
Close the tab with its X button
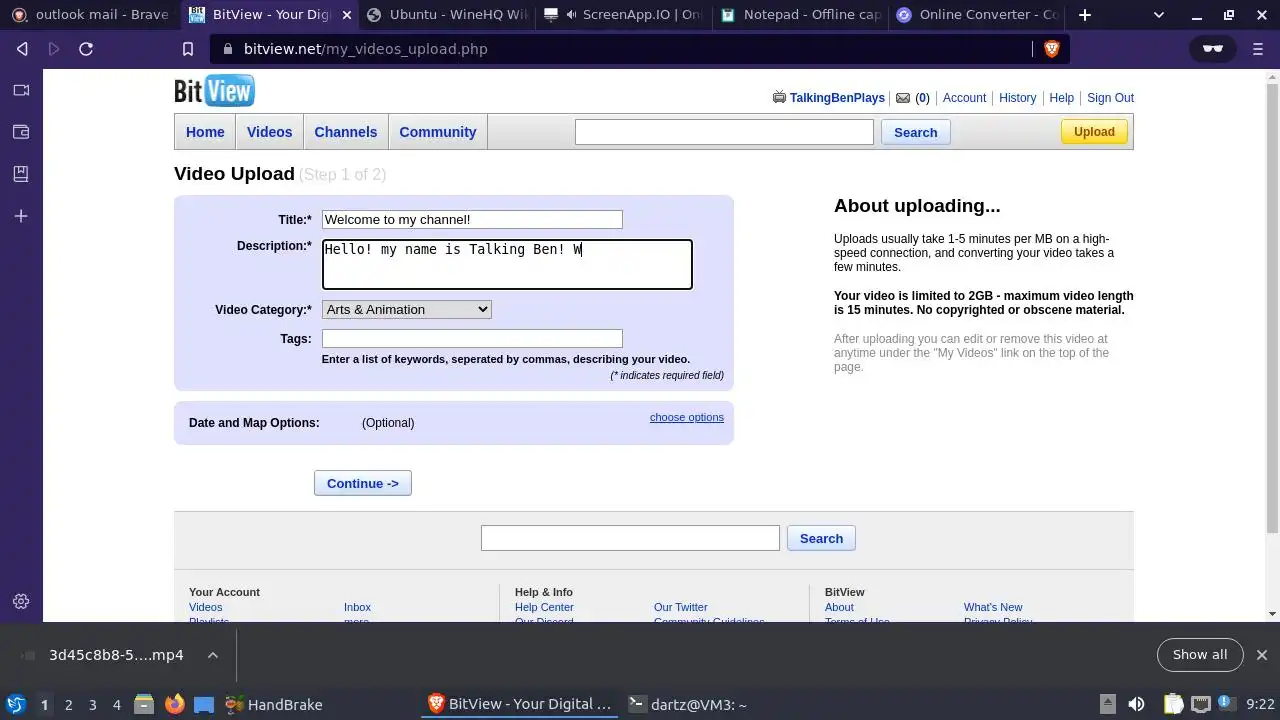pos(347,15)
